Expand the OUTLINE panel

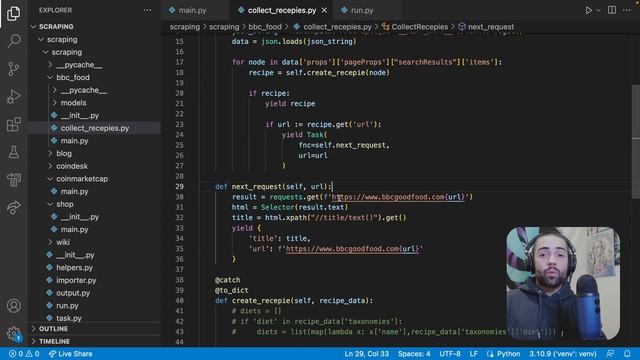53,329
